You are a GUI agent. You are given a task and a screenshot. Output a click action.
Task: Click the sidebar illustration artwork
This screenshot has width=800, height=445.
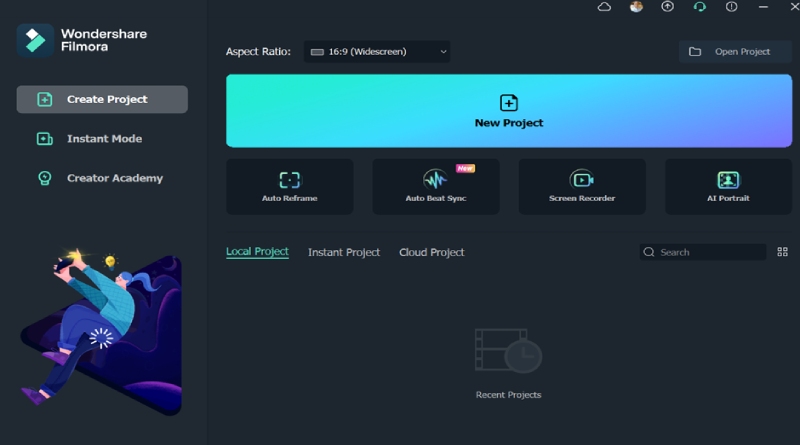(101, 332)
